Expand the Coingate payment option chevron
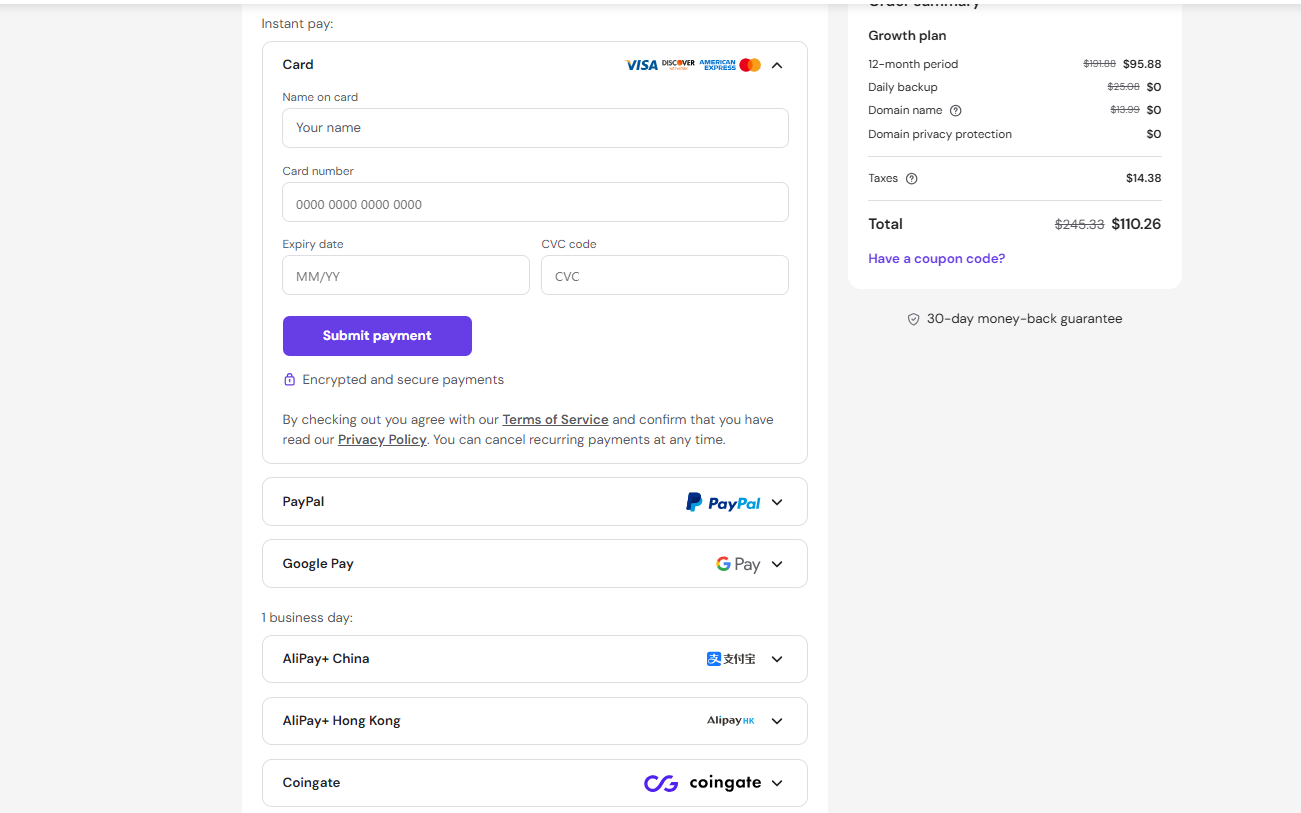1301x813 pixels. 777,783
